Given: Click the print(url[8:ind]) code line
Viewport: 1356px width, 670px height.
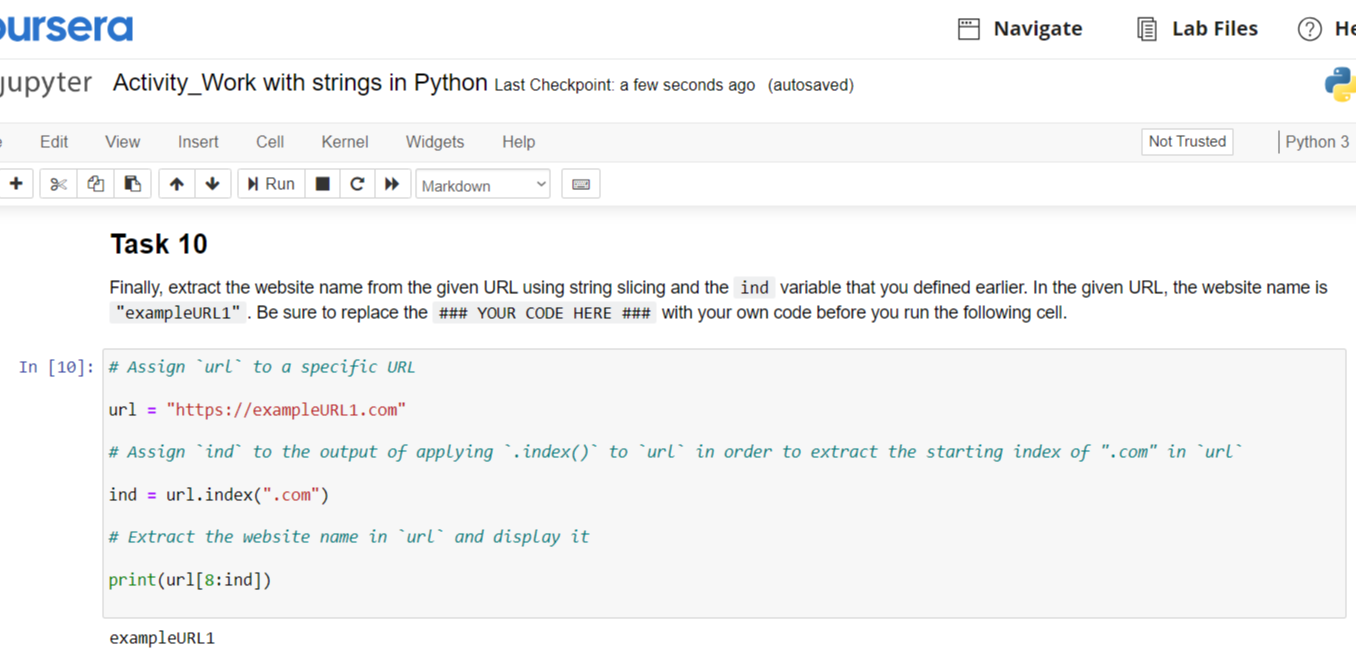Looking at the screenshot, I should 190,580.
